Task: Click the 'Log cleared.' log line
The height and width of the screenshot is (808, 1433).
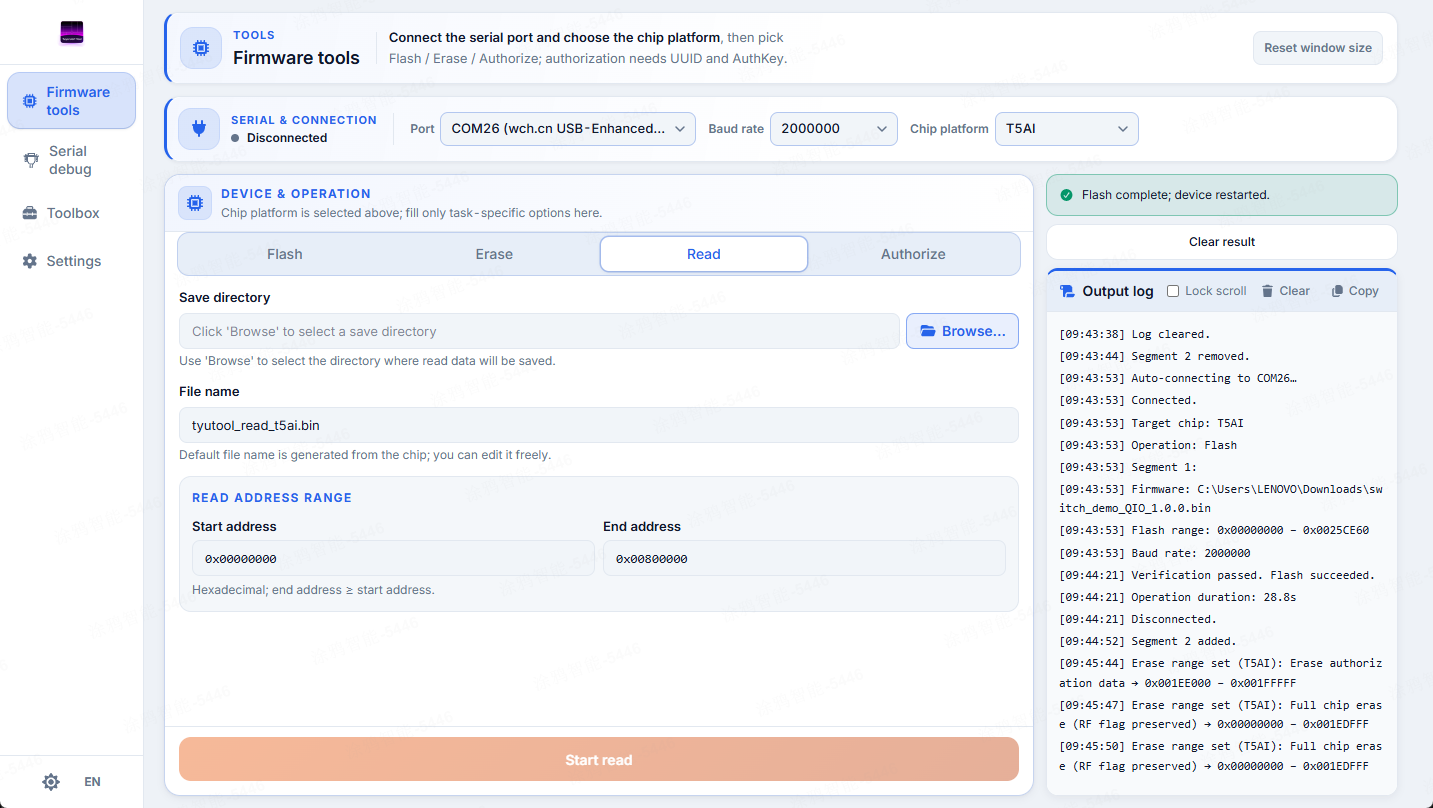Action: pos(1134,334)
